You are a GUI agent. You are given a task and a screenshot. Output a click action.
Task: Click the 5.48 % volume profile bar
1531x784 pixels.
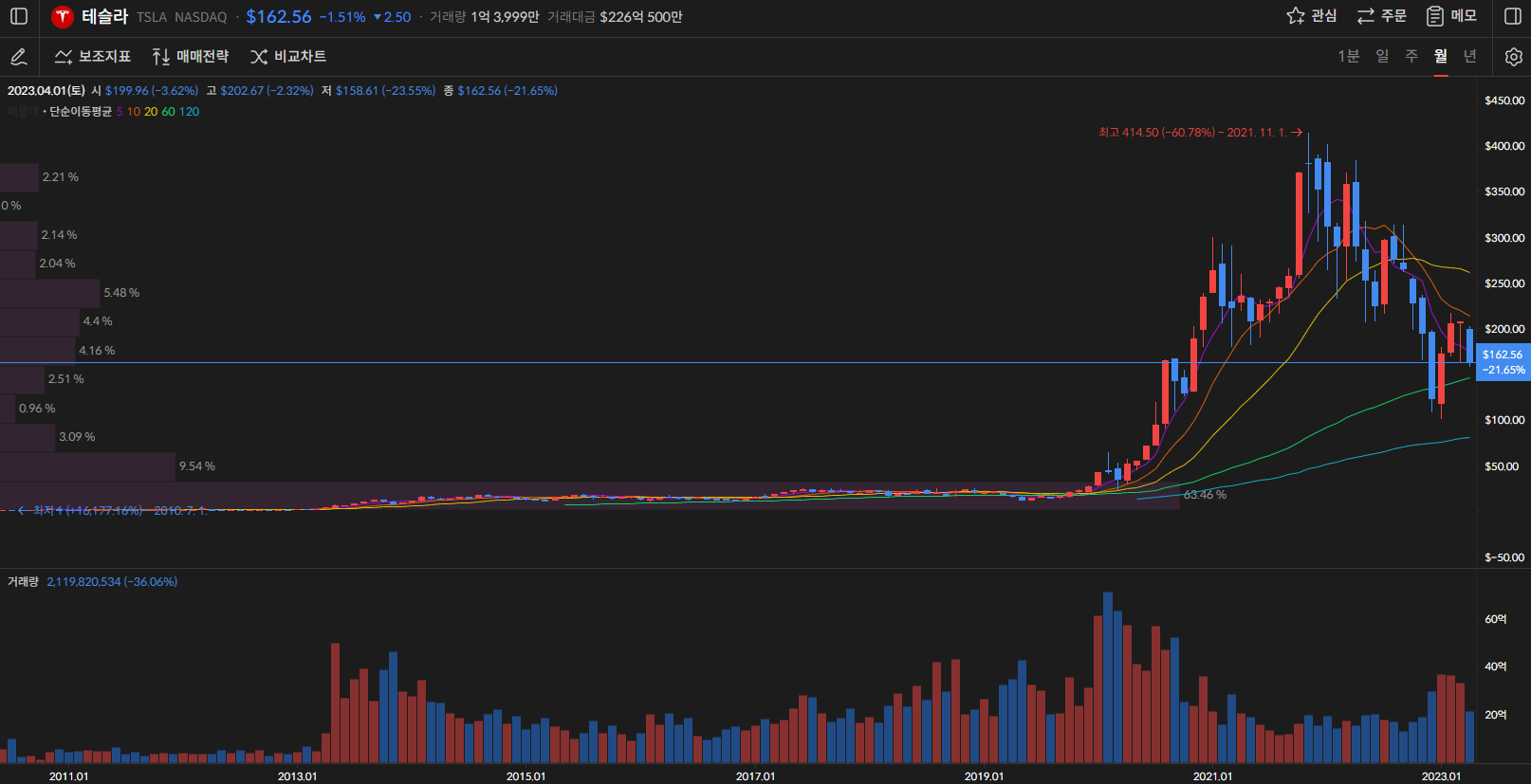coord(49,293)
